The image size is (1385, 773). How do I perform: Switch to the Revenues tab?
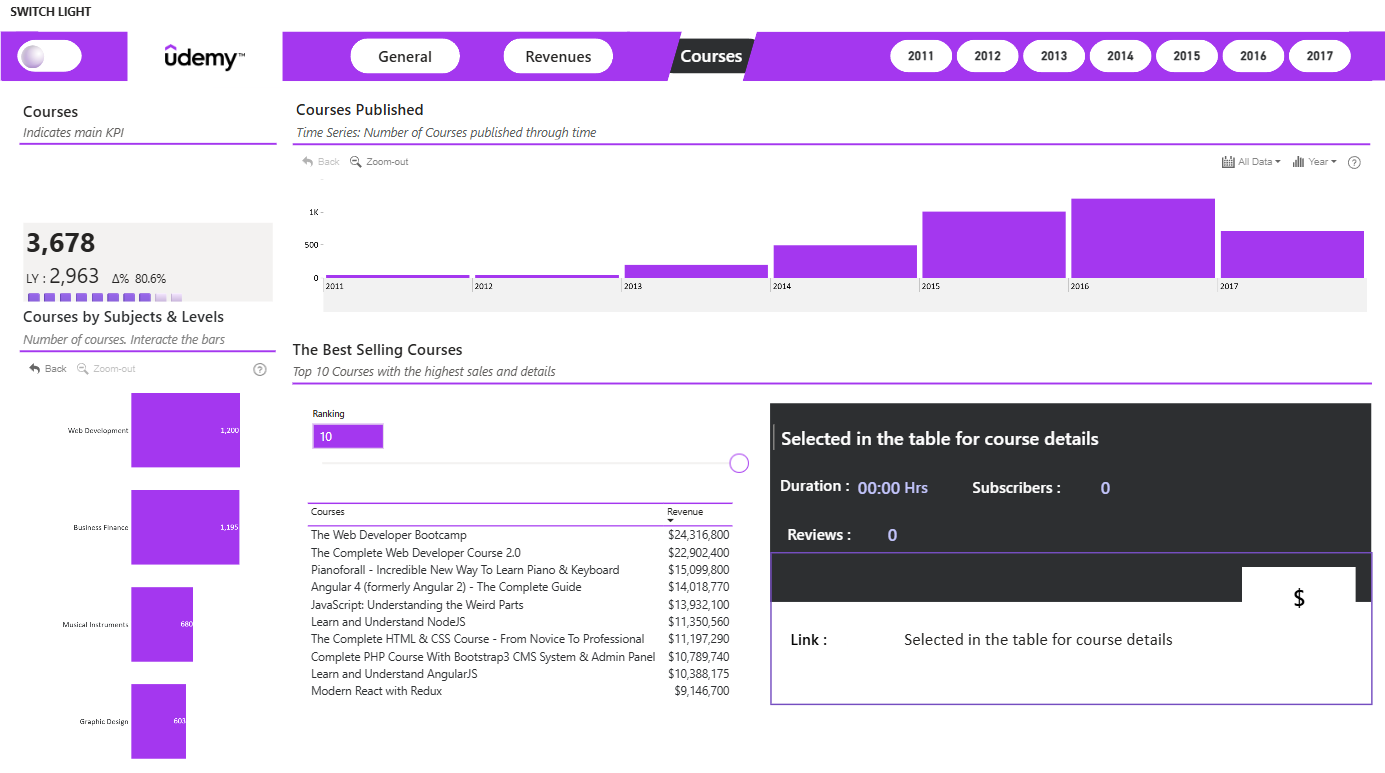[558, 57]
